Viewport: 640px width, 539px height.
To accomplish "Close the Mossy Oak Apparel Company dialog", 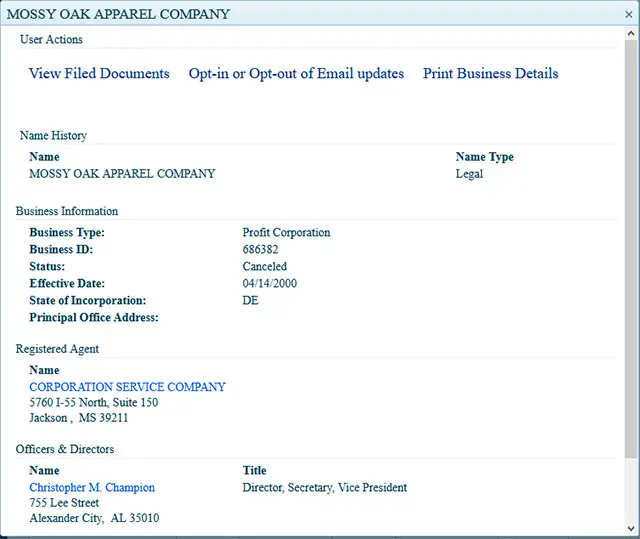I will 629,14.
